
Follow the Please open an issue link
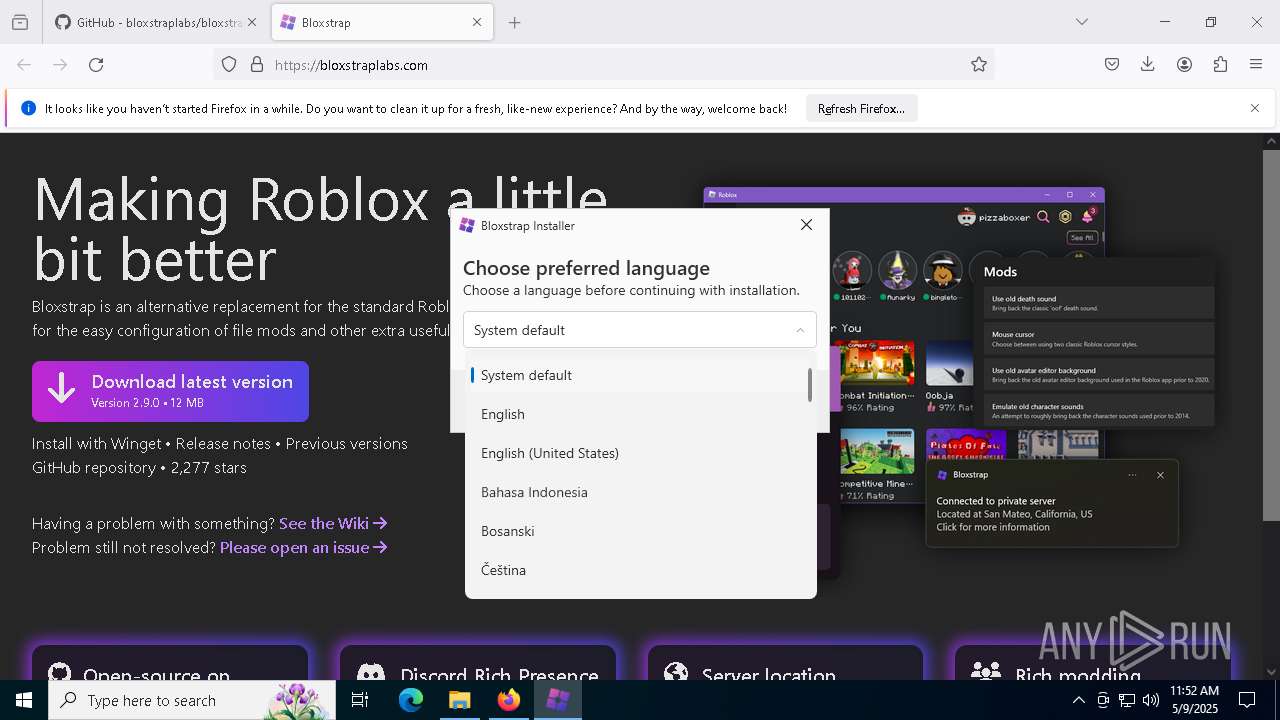click(304, 547)
